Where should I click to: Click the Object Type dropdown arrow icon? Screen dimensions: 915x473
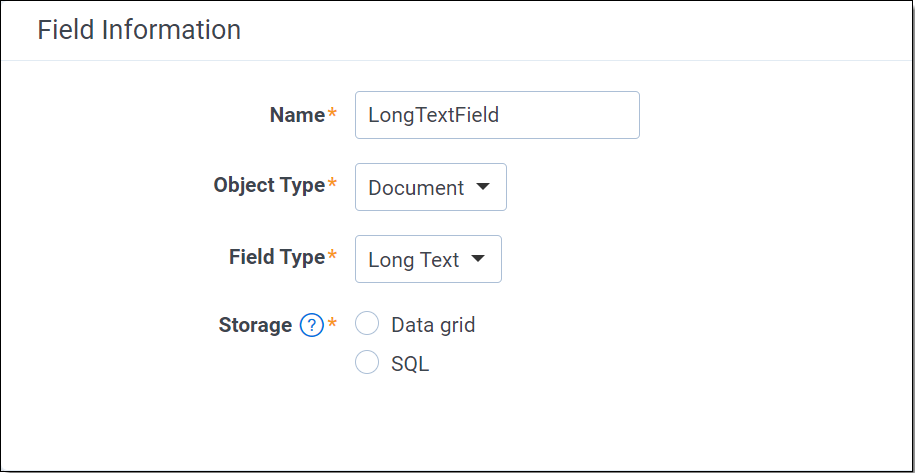coord(483,187)
